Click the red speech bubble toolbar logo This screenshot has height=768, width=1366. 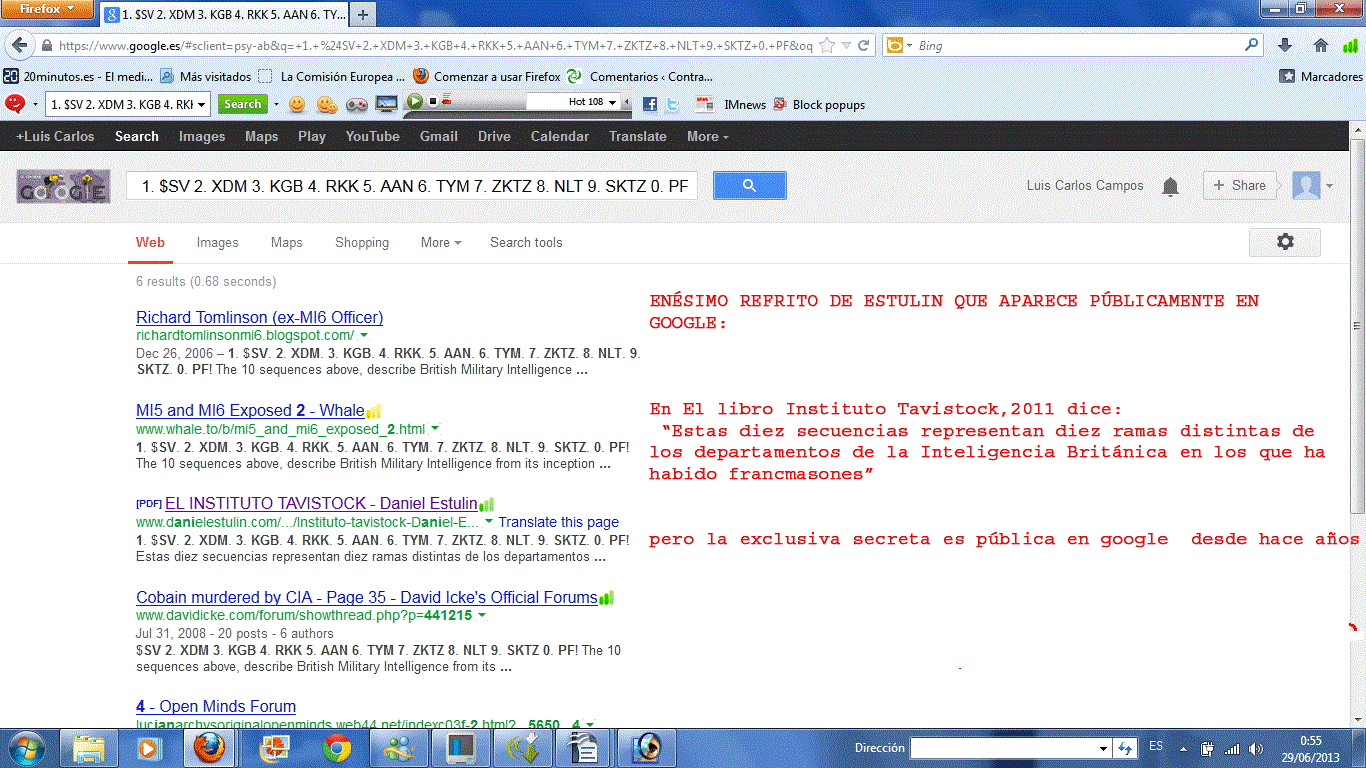coord(15,104)
